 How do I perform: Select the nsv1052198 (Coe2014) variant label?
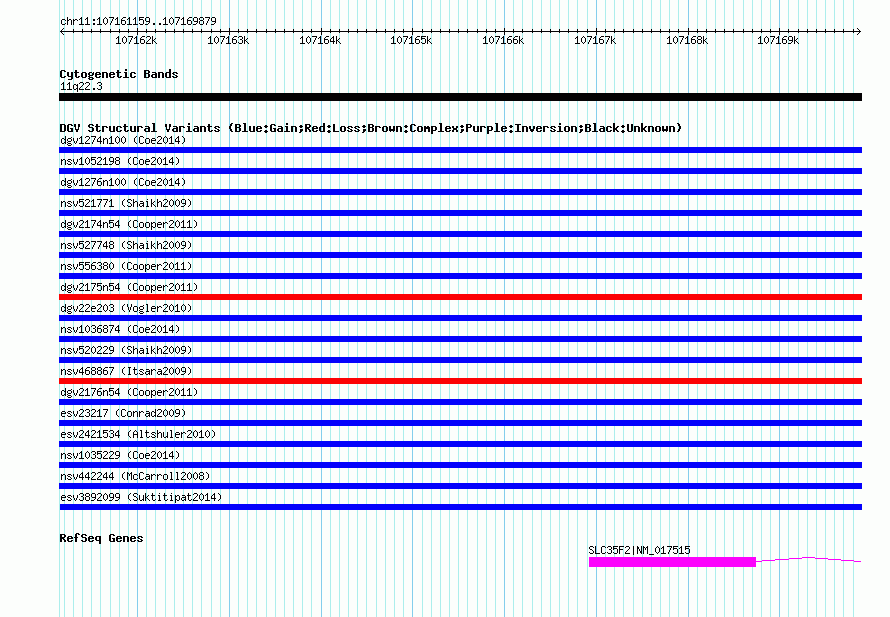[x=120, y=161]
